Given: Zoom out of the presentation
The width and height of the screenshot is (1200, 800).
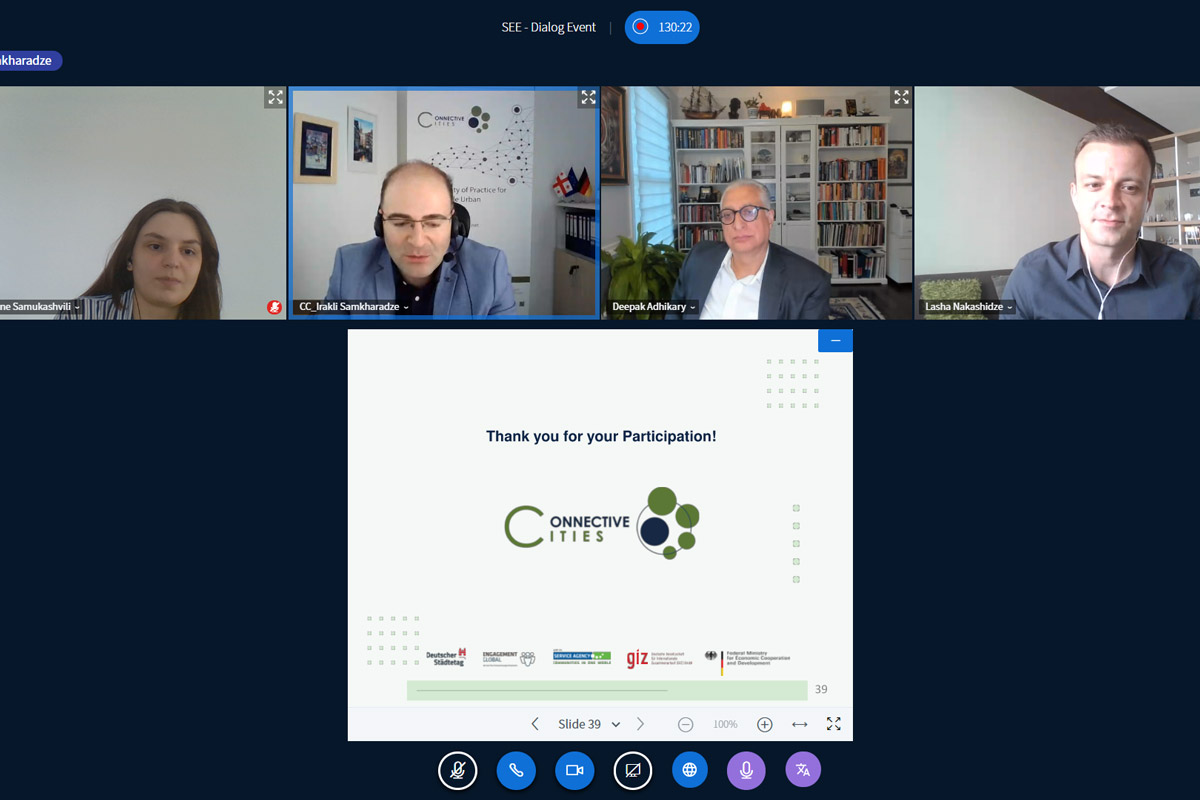Looking at the screenshot, I should click(x=685, y=724).
